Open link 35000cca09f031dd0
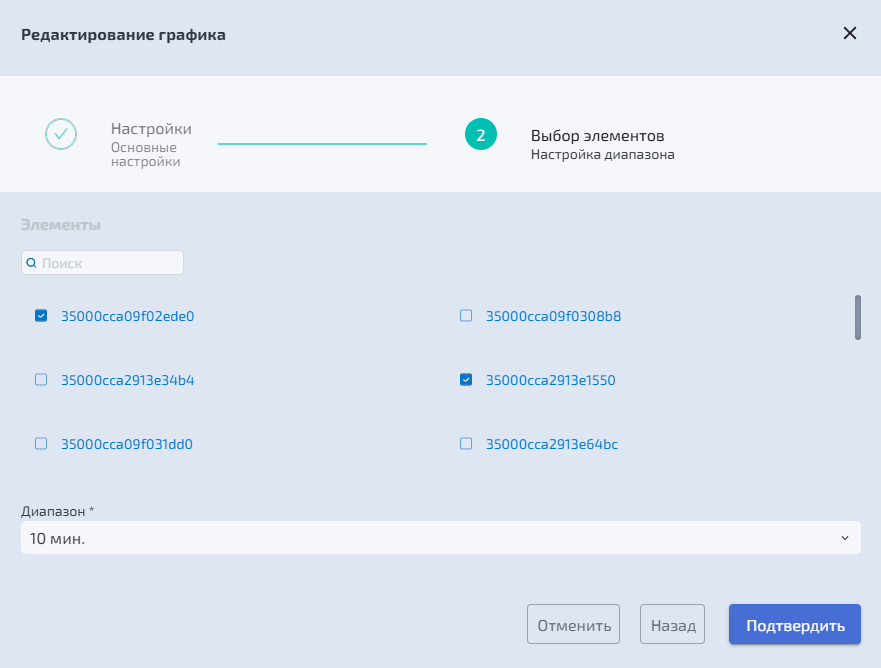 coord(127,444)
